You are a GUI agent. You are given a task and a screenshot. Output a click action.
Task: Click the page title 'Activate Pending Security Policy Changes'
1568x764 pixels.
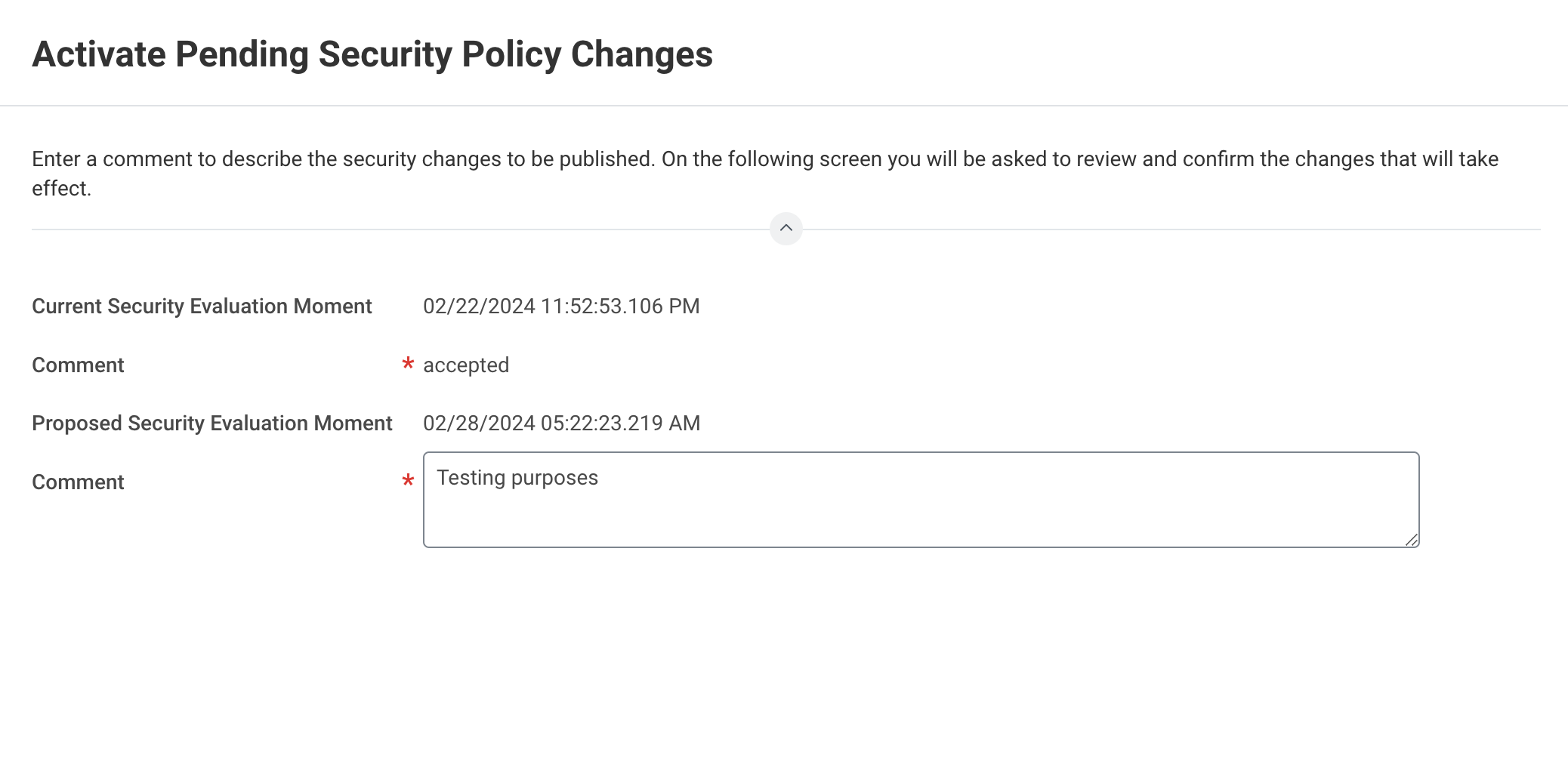(372, 54)
